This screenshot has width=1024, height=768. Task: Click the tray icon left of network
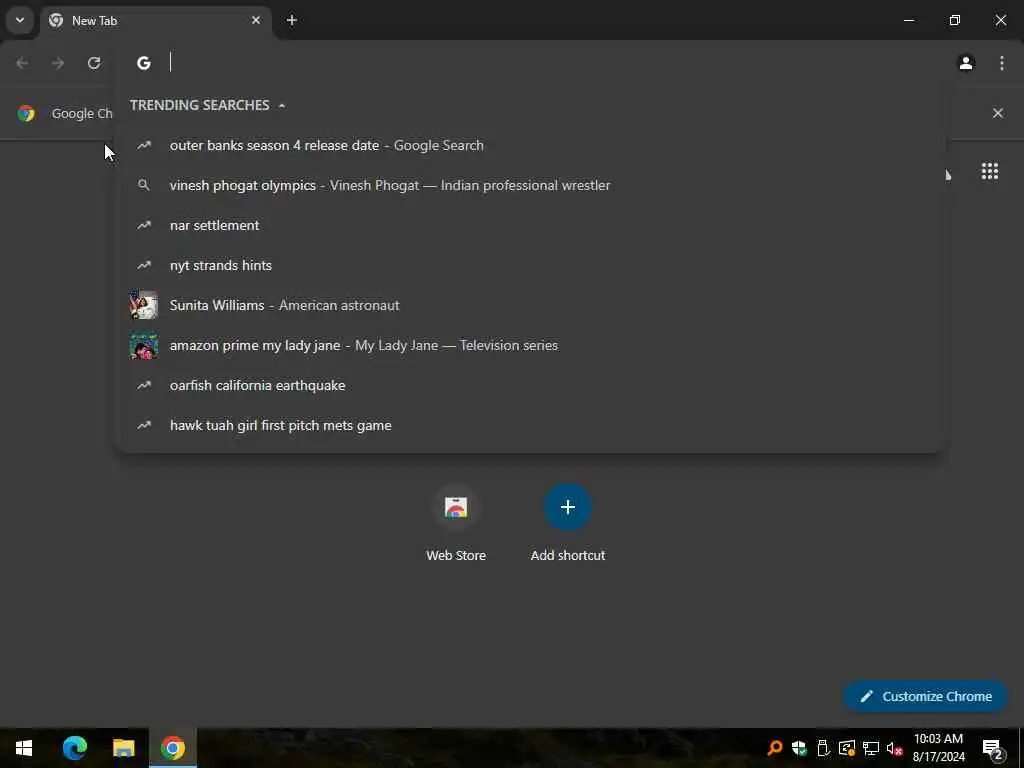847,748
